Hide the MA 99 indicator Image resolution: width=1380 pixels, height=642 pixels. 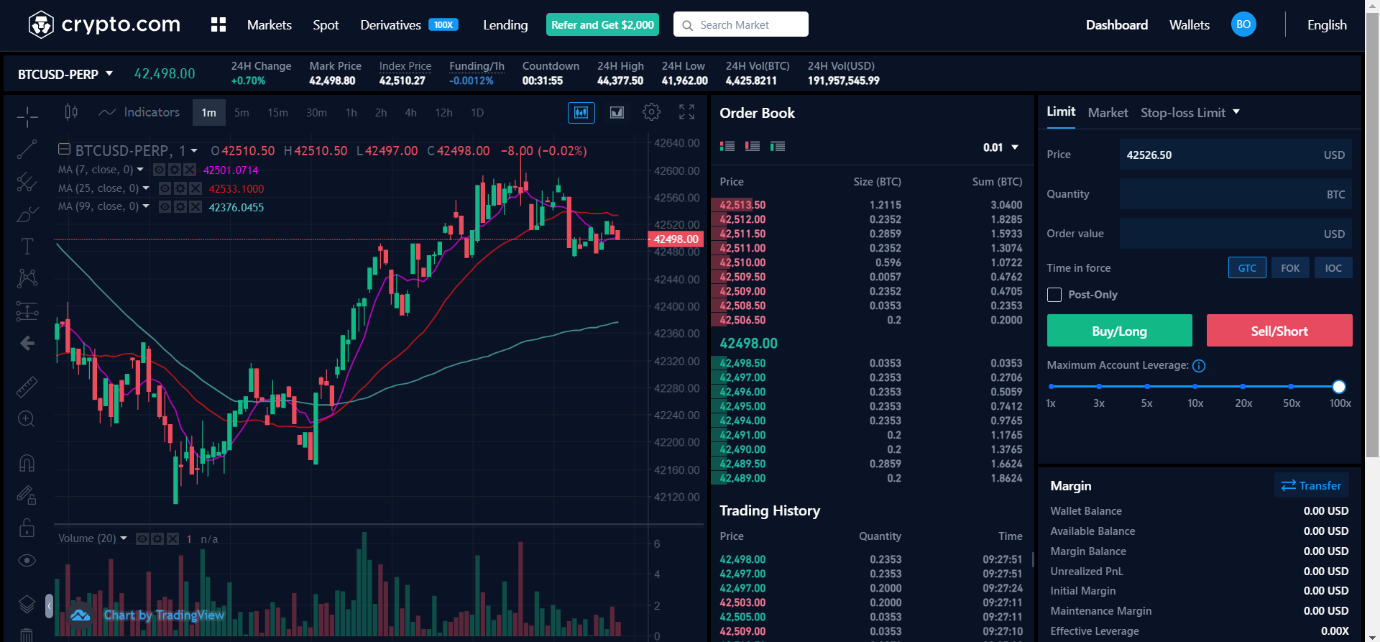click(x=164, y=207)
